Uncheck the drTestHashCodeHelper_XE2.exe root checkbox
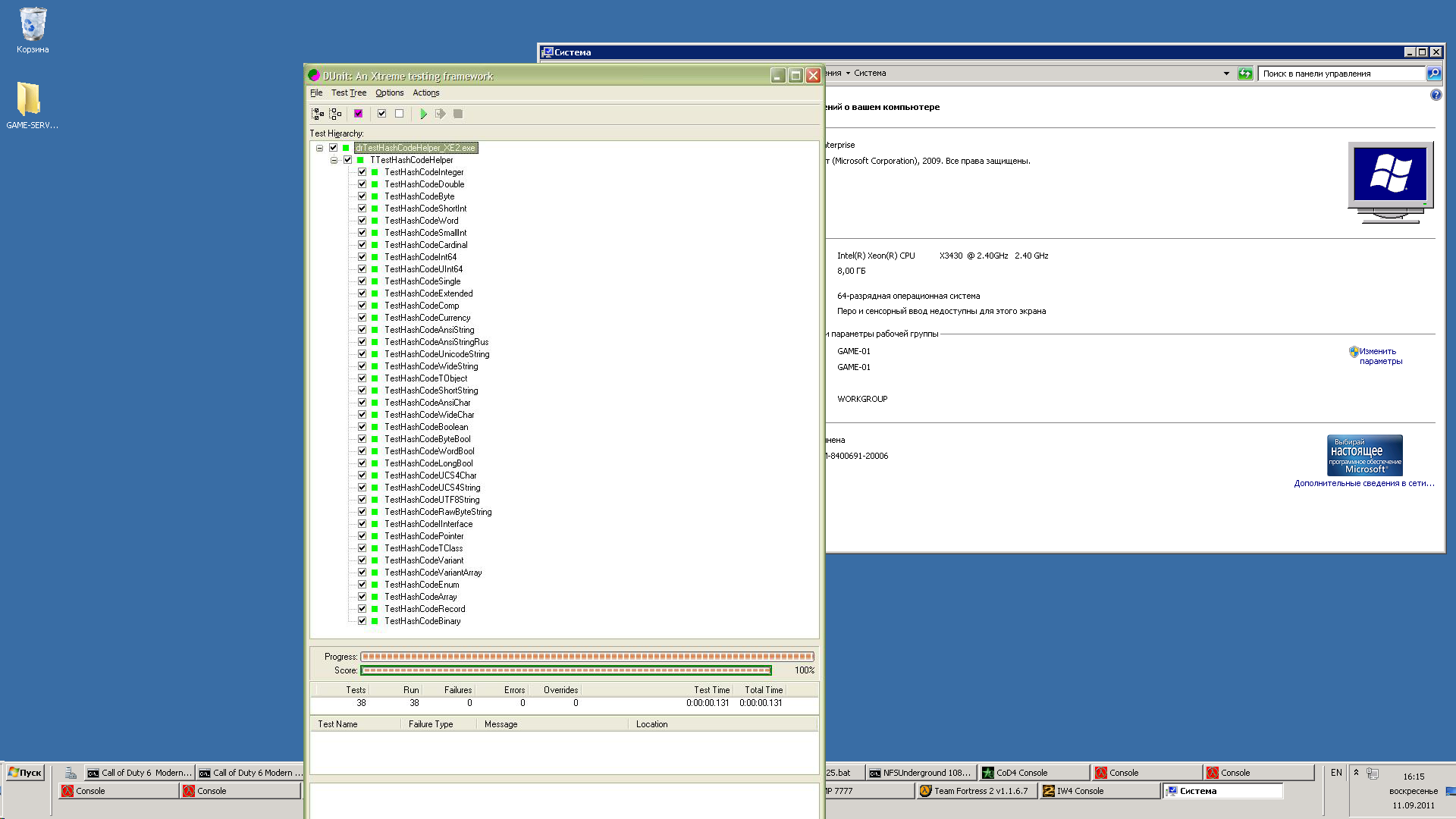The width and height of the screenshot is (1456, 819). (333, 148)
